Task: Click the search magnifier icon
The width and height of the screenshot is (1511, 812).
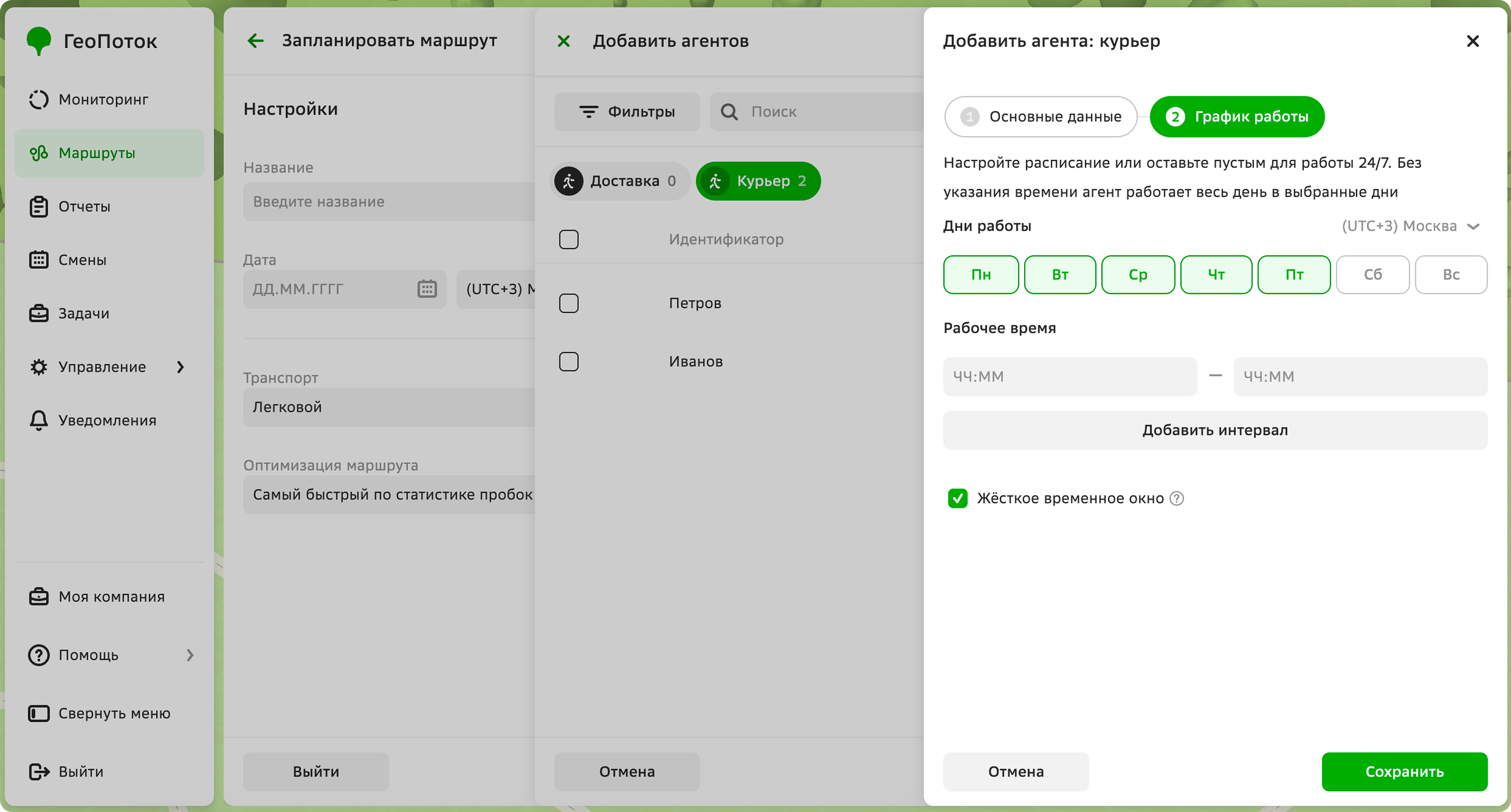Action: pyautogui.click(x=729, y=111)
